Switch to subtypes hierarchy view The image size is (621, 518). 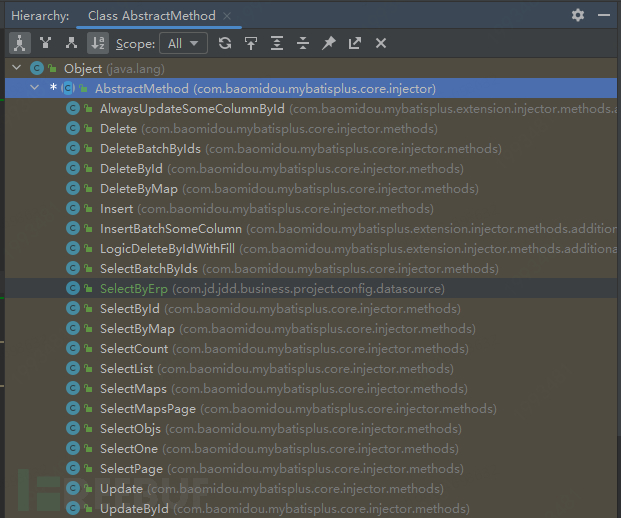click(71, 43)
